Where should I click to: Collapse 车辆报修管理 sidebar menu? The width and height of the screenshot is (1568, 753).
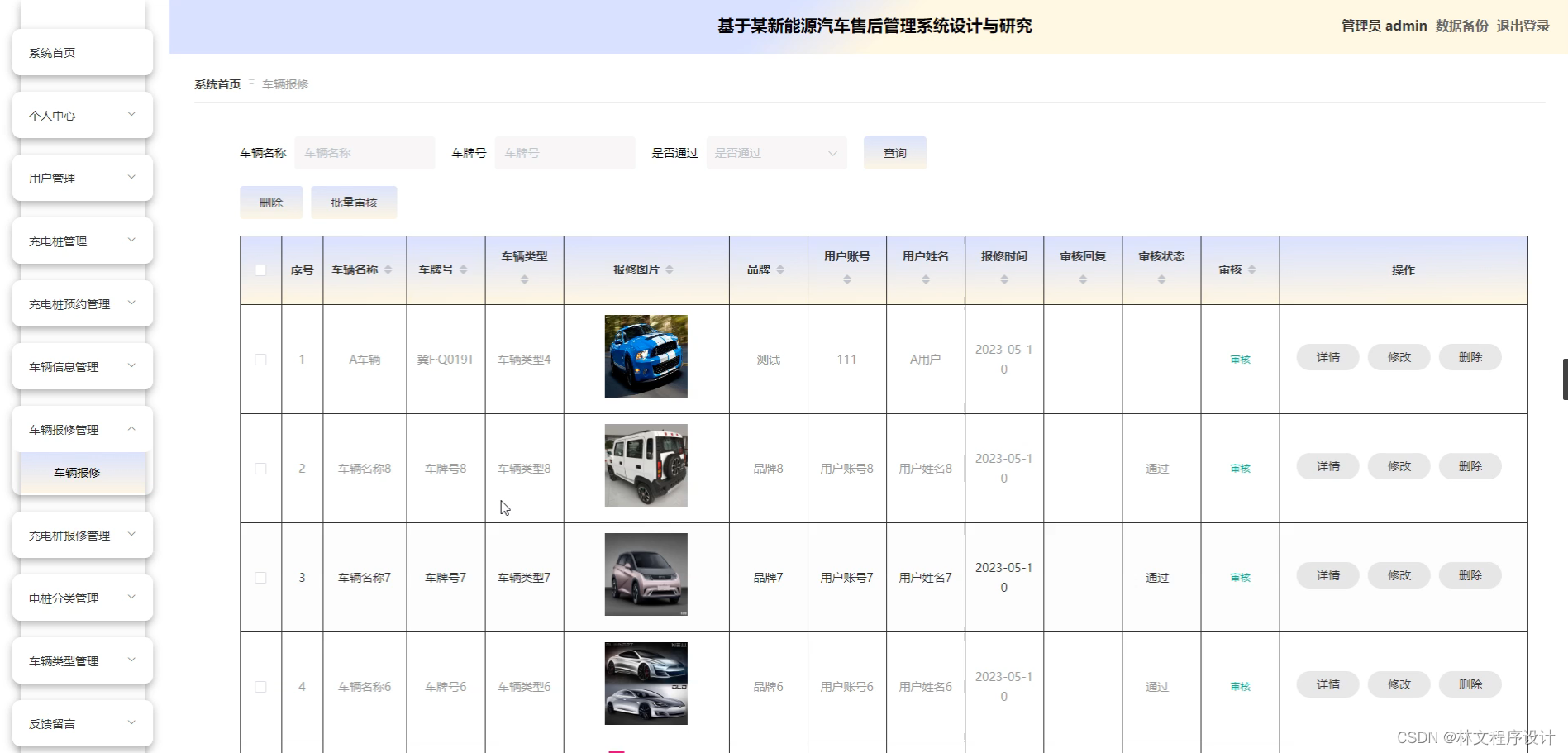(83, 429)
